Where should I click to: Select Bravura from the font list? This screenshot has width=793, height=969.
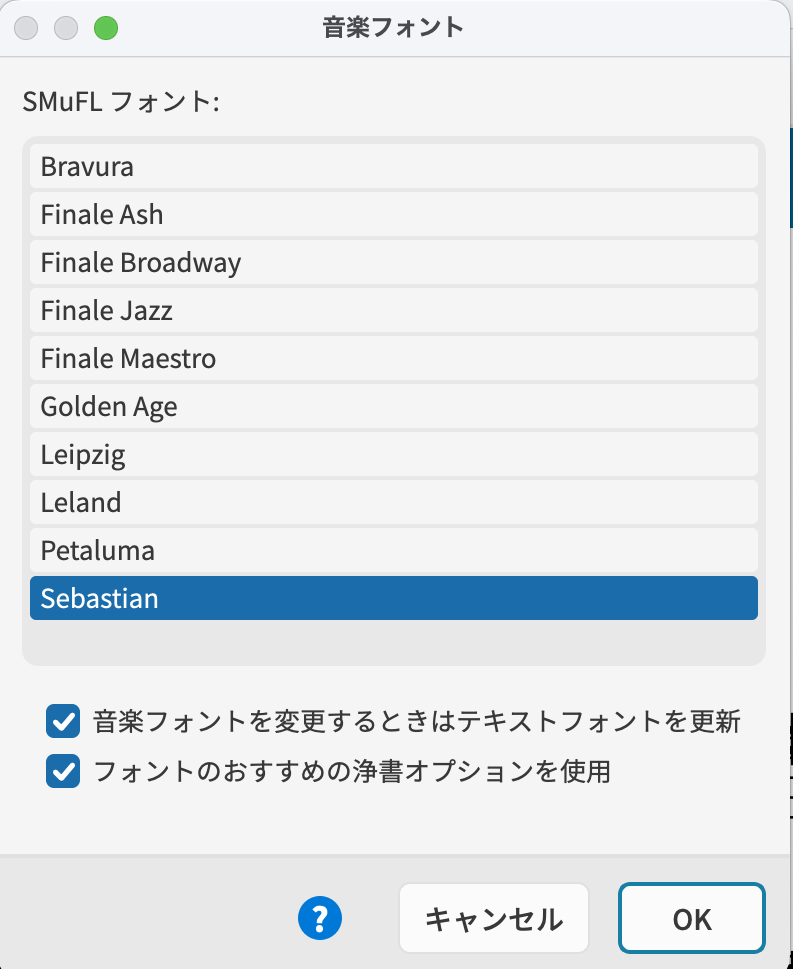(393, 166)
